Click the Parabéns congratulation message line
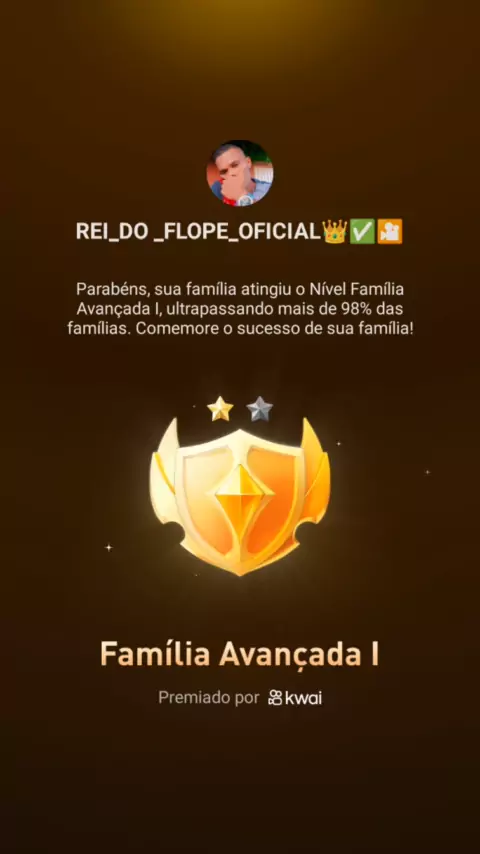This screenshot has width=480, height=854. [240, 289]
